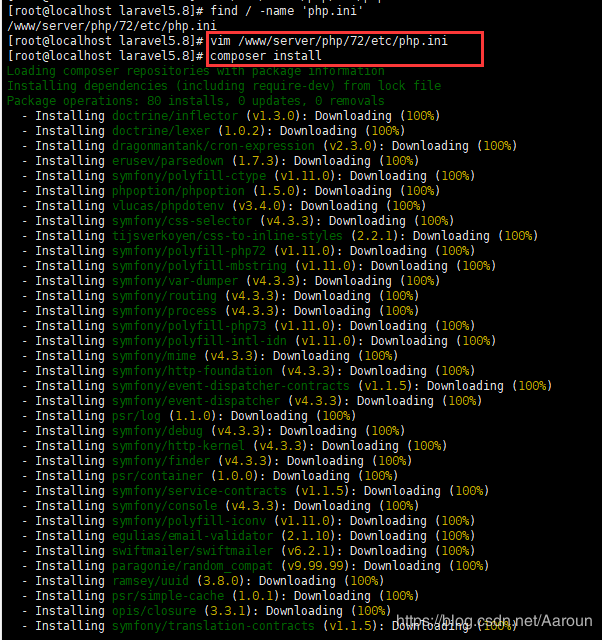Click version (3.3.1) of opis/closure

228,611
